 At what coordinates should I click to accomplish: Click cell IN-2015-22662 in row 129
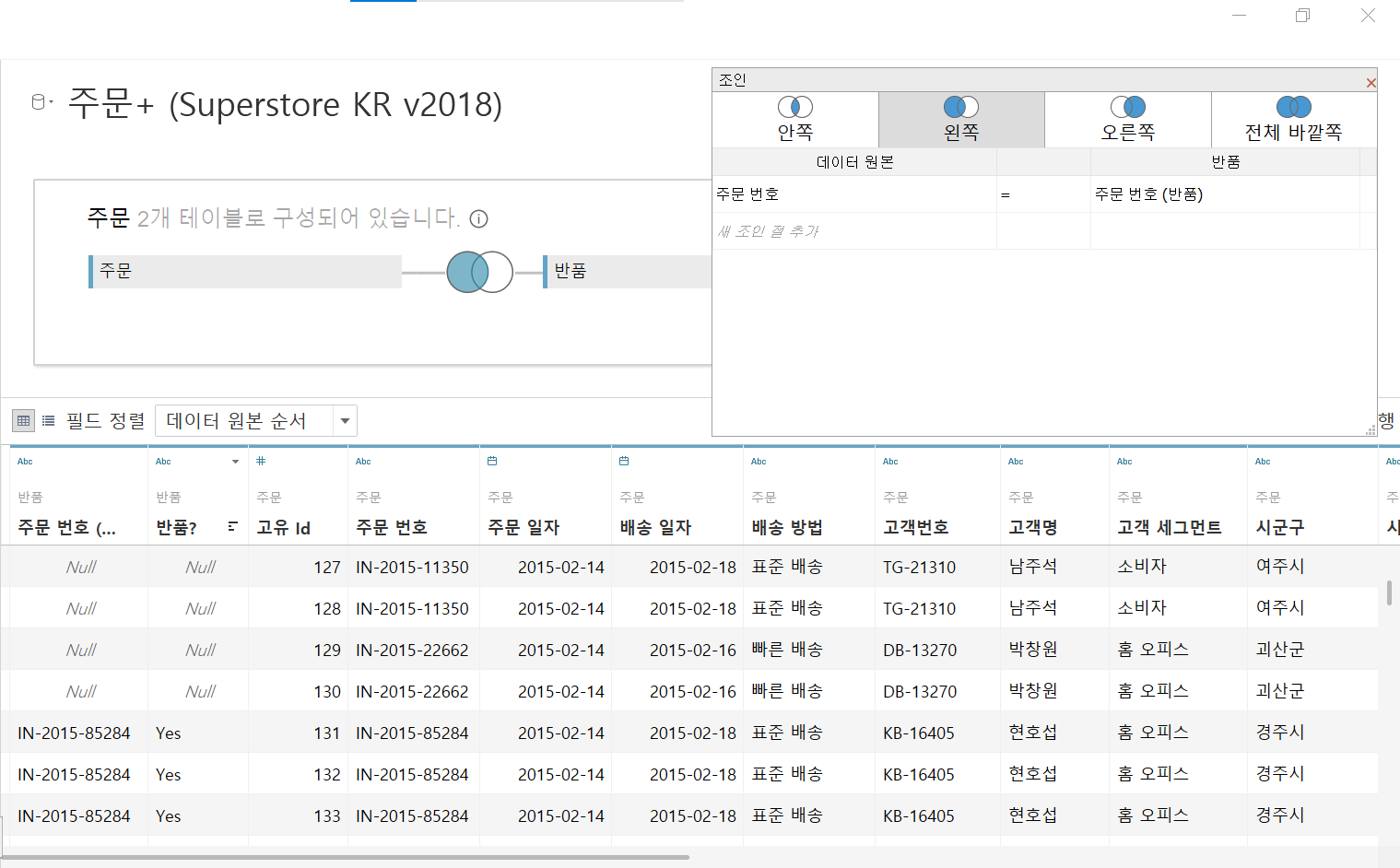click(412, 650)
